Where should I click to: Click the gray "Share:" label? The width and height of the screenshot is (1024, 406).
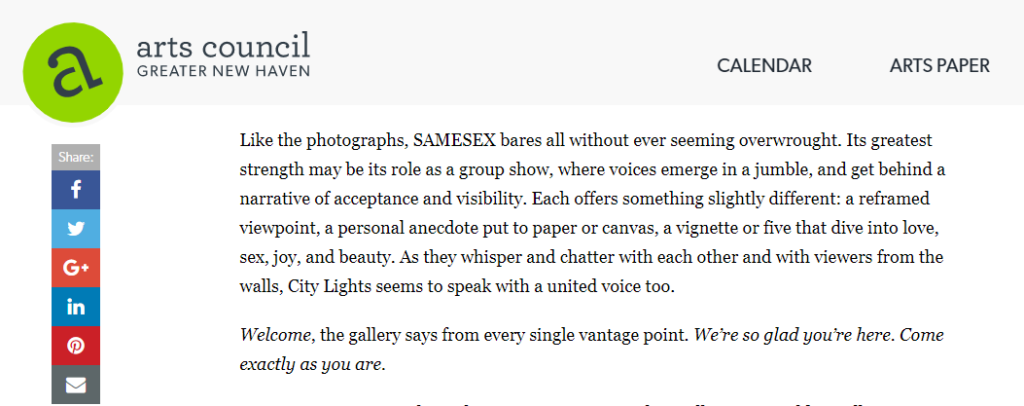[x=76, y=157]
